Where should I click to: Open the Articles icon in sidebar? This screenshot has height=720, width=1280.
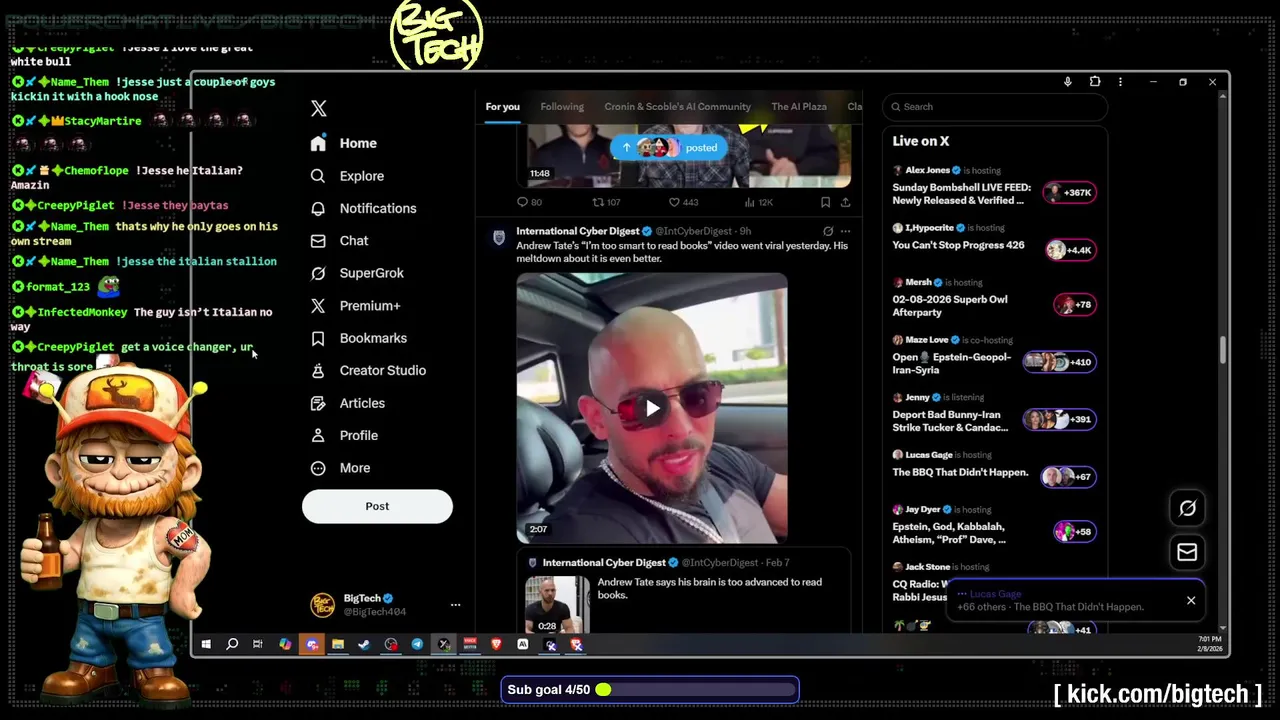pyautogui.click(x=318, y=403)
